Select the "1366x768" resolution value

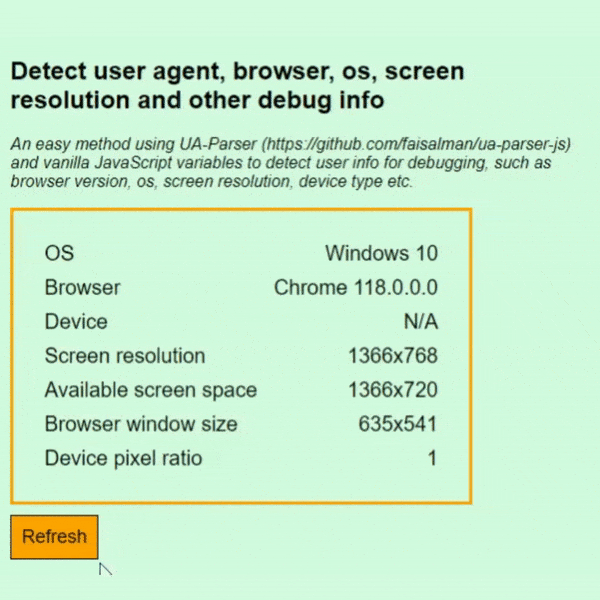pos(393,355)
